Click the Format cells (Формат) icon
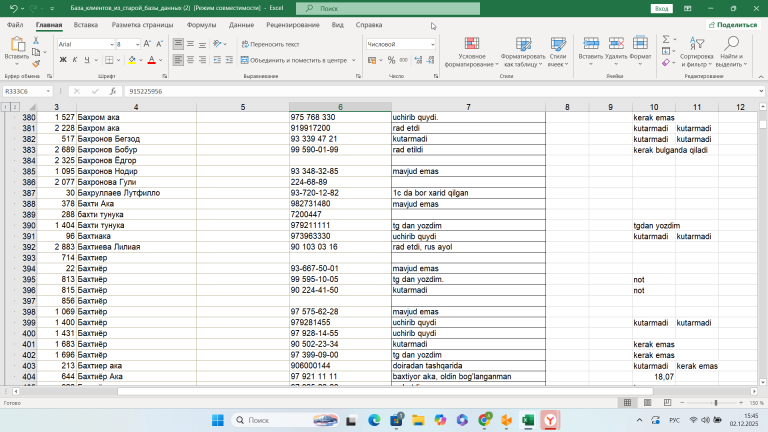 point(640,43)
